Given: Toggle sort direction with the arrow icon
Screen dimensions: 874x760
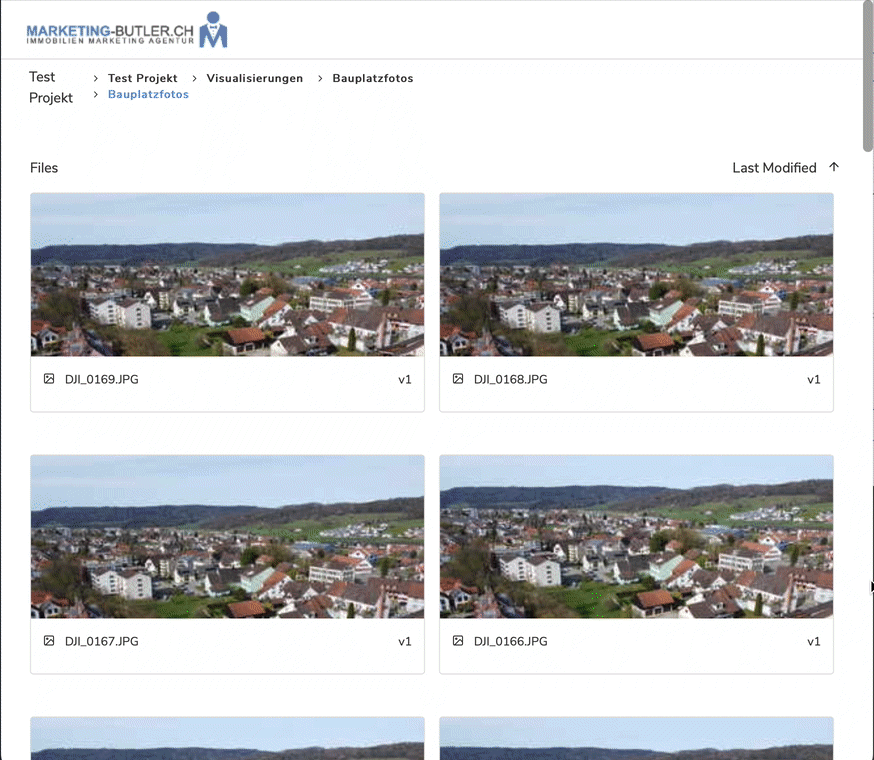Looking at the screenshot, I should [x=834, y=167].
